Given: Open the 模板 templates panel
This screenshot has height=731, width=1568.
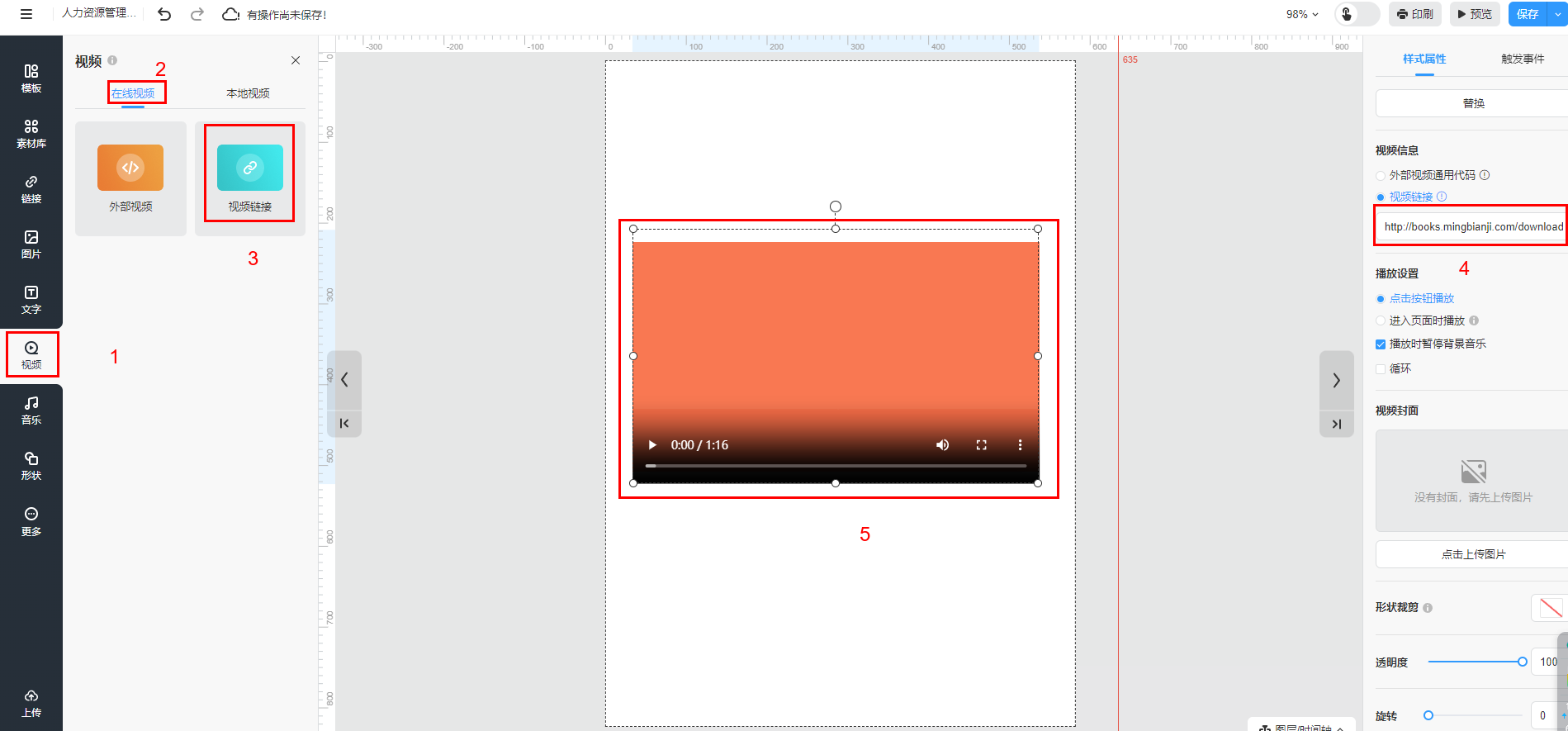Looking at the screenshot, I should pos(31,78).
